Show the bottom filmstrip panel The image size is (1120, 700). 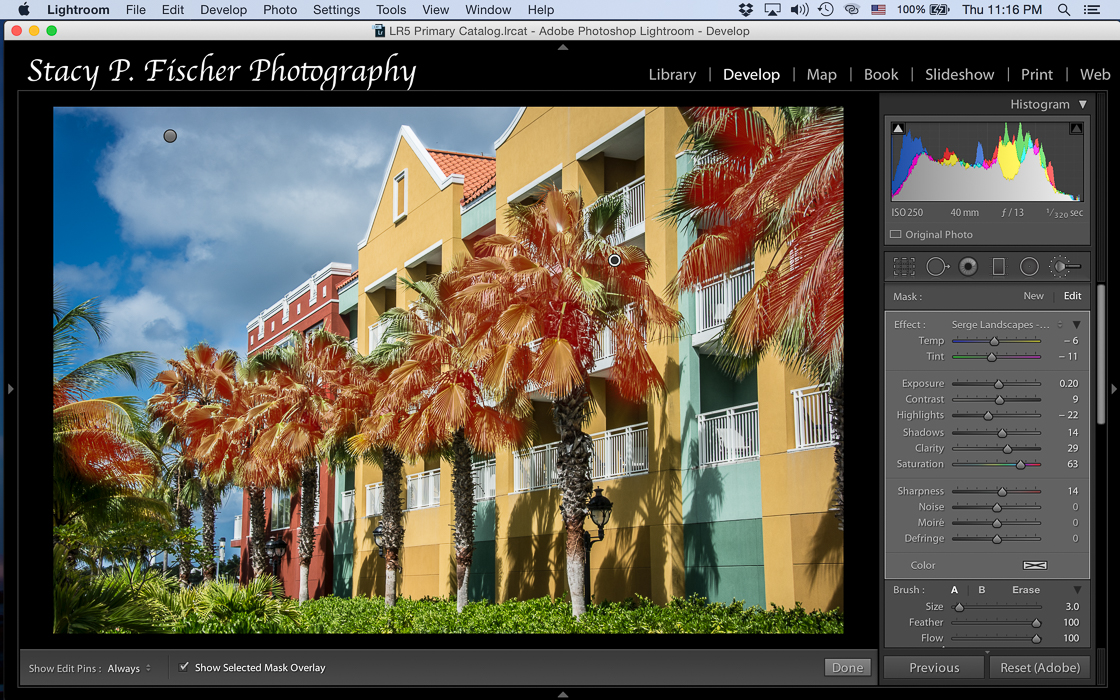(x=563, y=694)
